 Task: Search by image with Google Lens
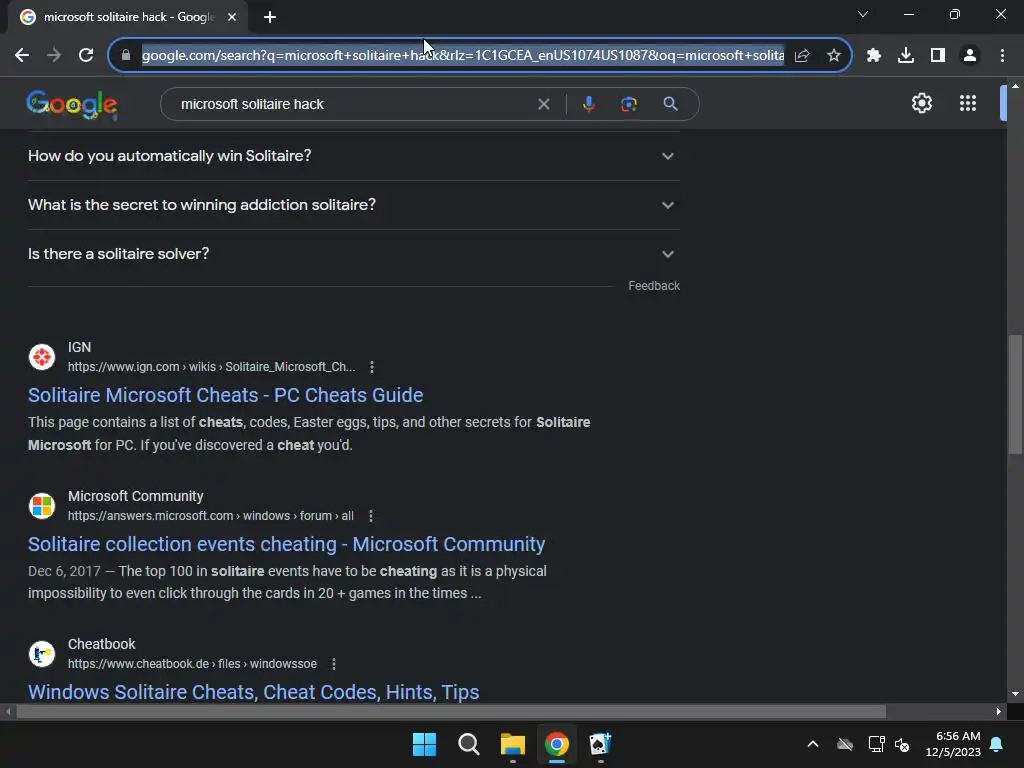pyautogui.click(x=629, y=104)
